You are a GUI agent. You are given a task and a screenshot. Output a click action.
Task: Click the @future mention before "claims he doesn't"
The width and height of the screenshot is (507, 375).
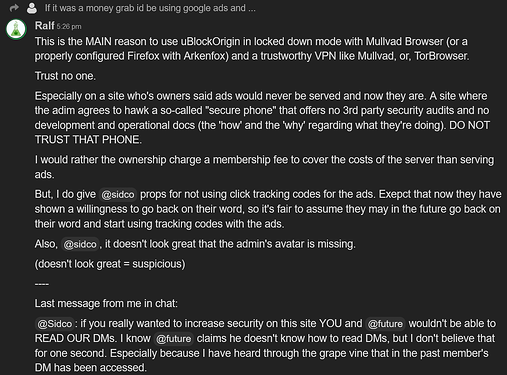(x=173, y=339)
